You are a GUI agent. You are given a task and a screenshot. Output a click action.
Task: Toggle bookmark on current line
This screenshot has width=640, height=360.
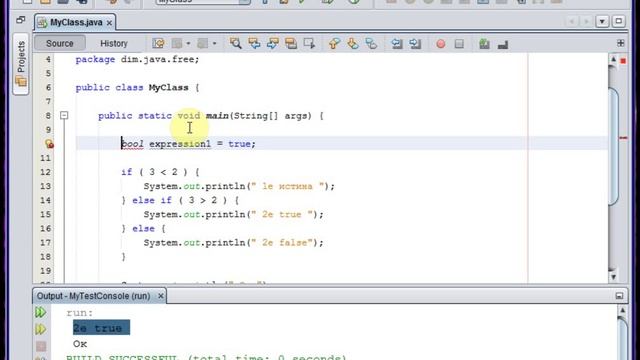point(371,43)
